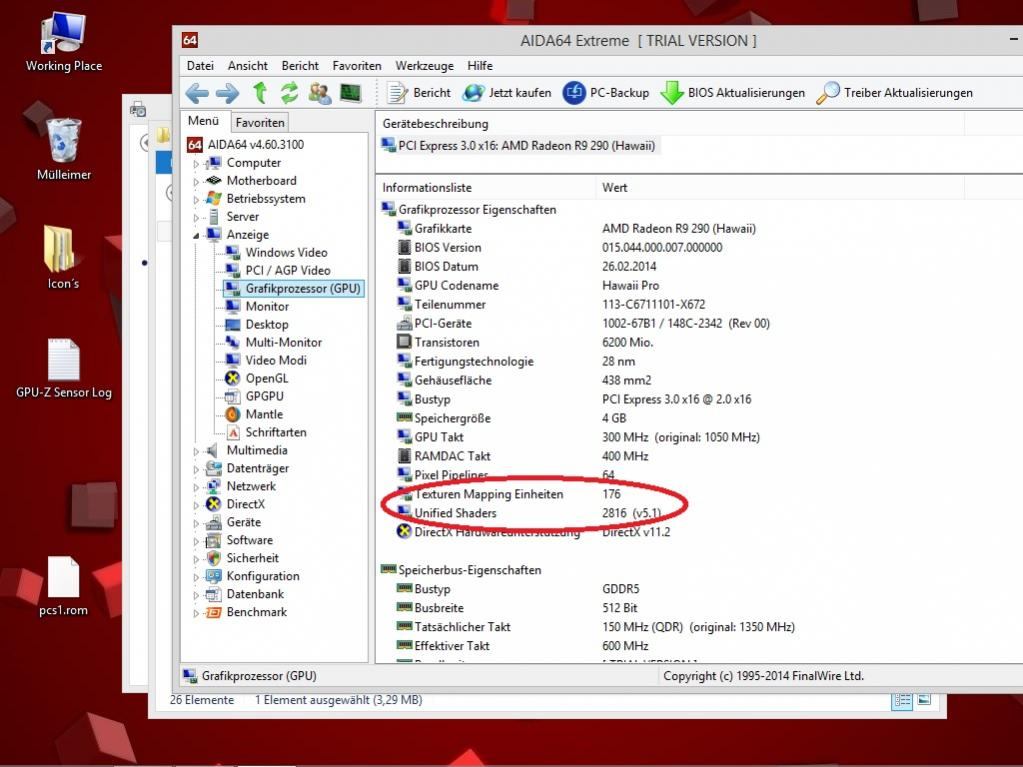Select AIDA64 v4.60.3100 root item
Screen dimensions: 1023x767
(245, 145)
